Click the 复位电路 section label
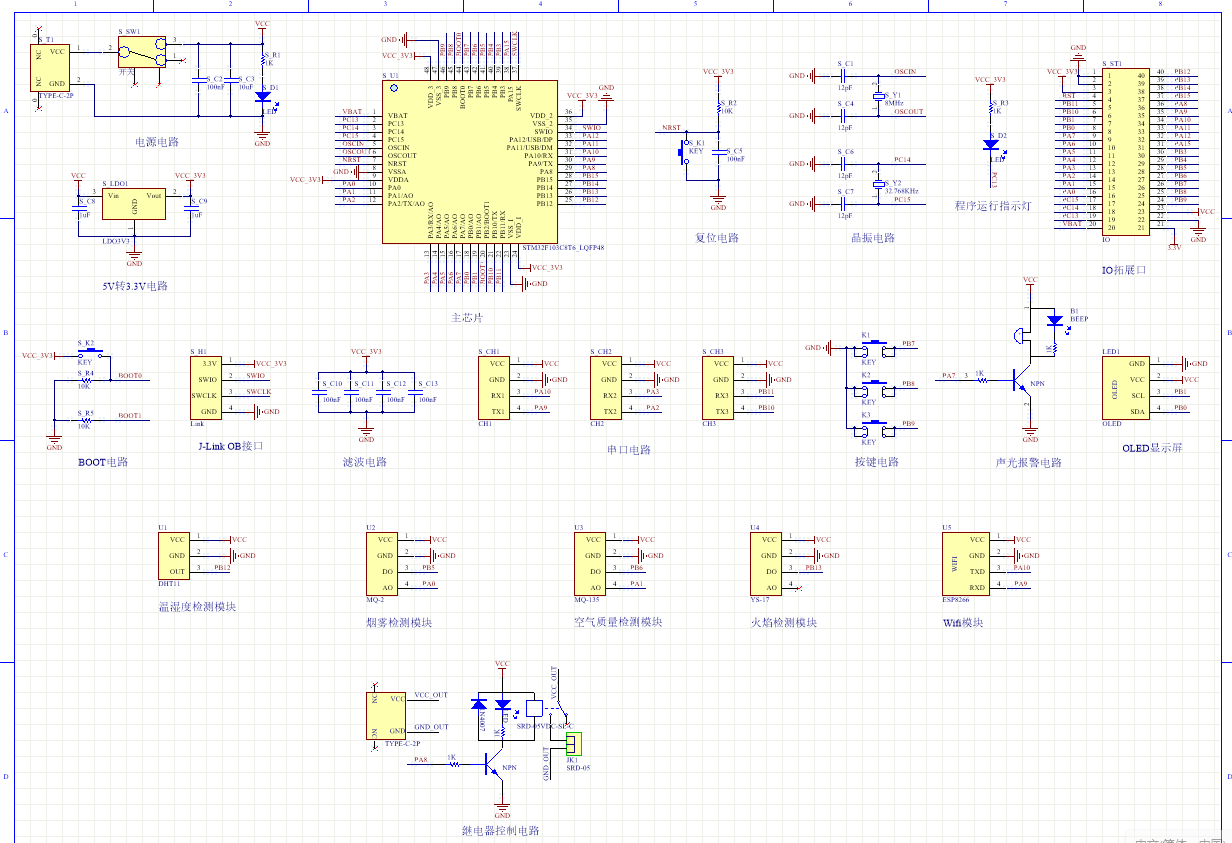1232x843 pixels. 716,238
